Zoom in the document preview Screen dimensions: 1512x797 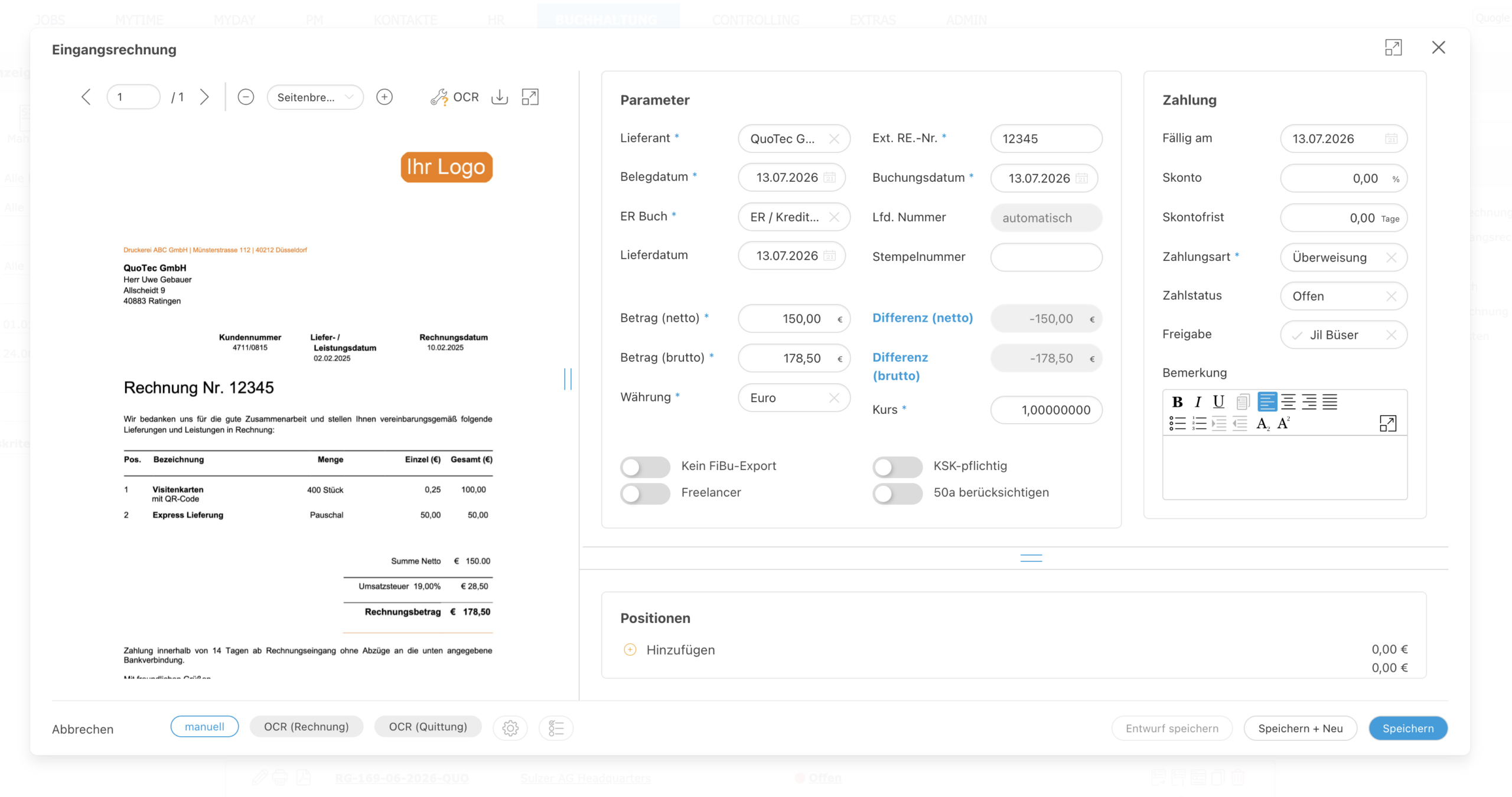coord(384,97)
